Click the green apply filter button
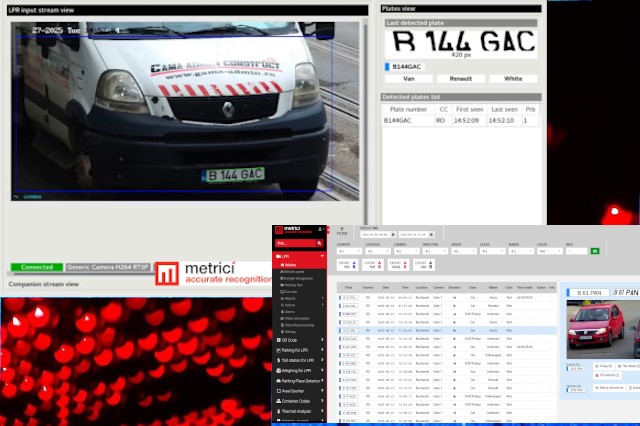The image size is (640, 426). [595, 251]
